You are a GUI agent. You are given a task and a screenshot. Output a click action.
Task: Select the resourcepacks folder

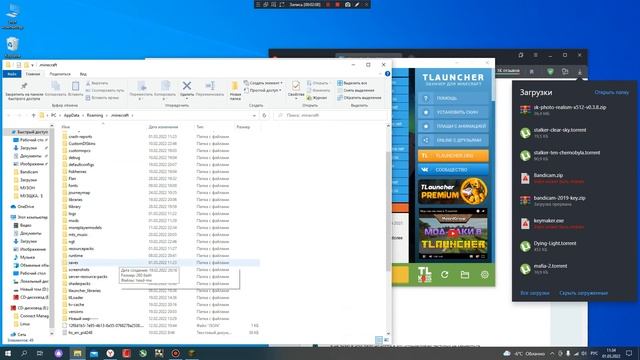point(81,248)
